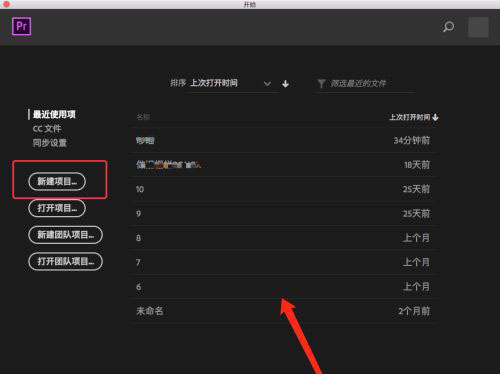Click the 新建团队项目 button
Image resolution: width=500 pixels, height=374 pixels.
coord(65,235)
